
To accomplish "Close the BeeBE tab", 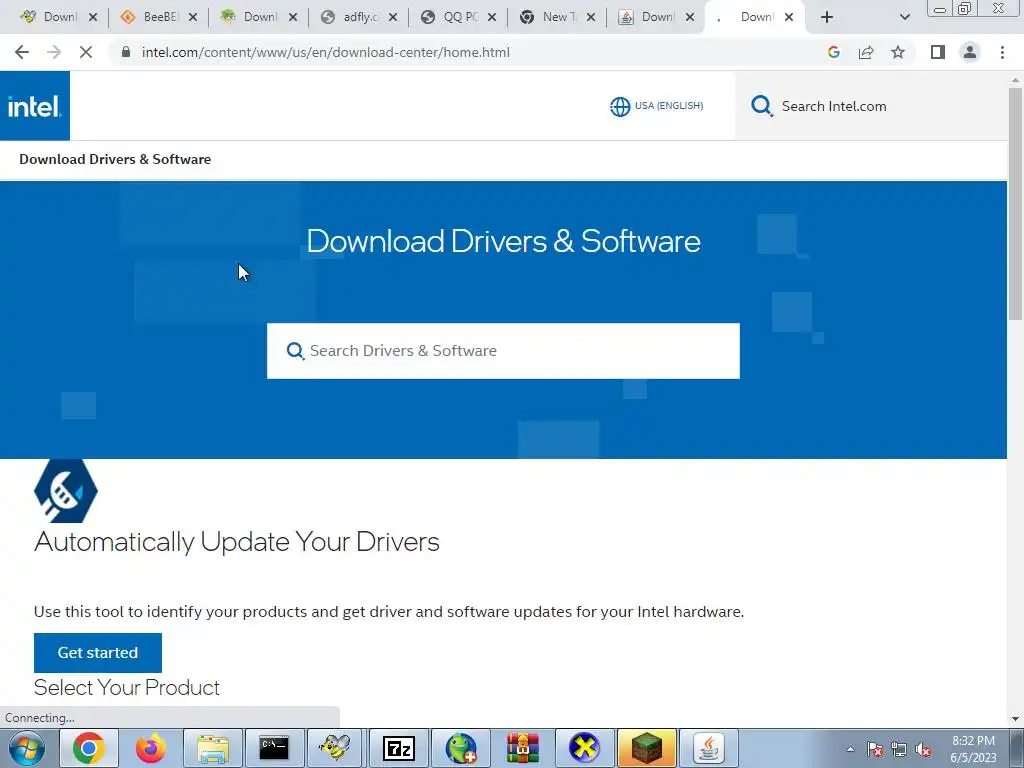I will pos(193,17).
